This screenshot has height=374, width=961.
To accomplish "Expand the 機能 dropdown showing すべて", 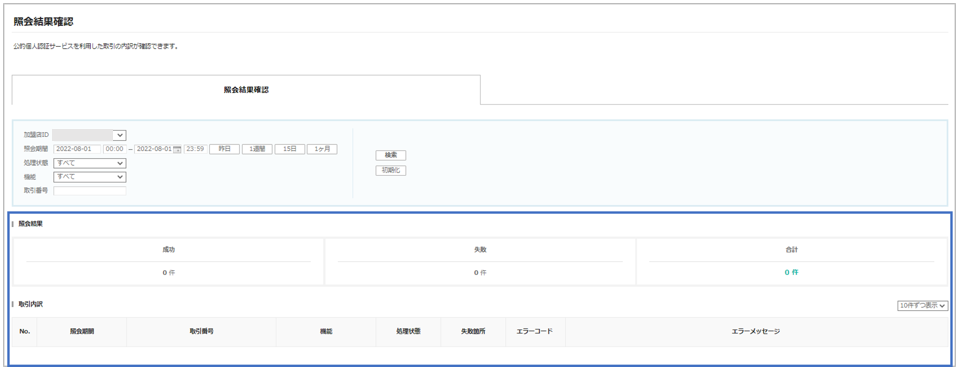I will [90, 177].
